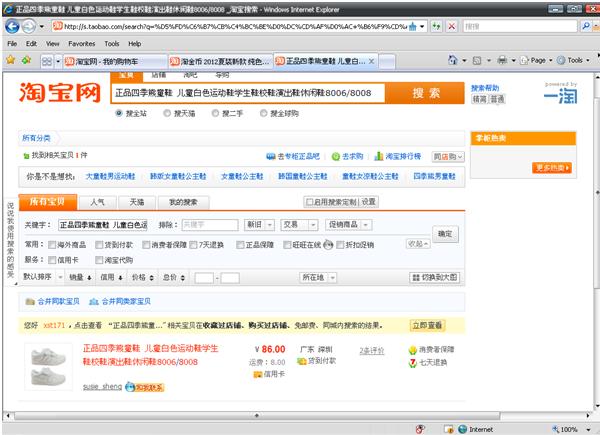Viewport: 600px width, 435px height.
Task: Check the 海外商品 checkbox
Action: [52, 245]
